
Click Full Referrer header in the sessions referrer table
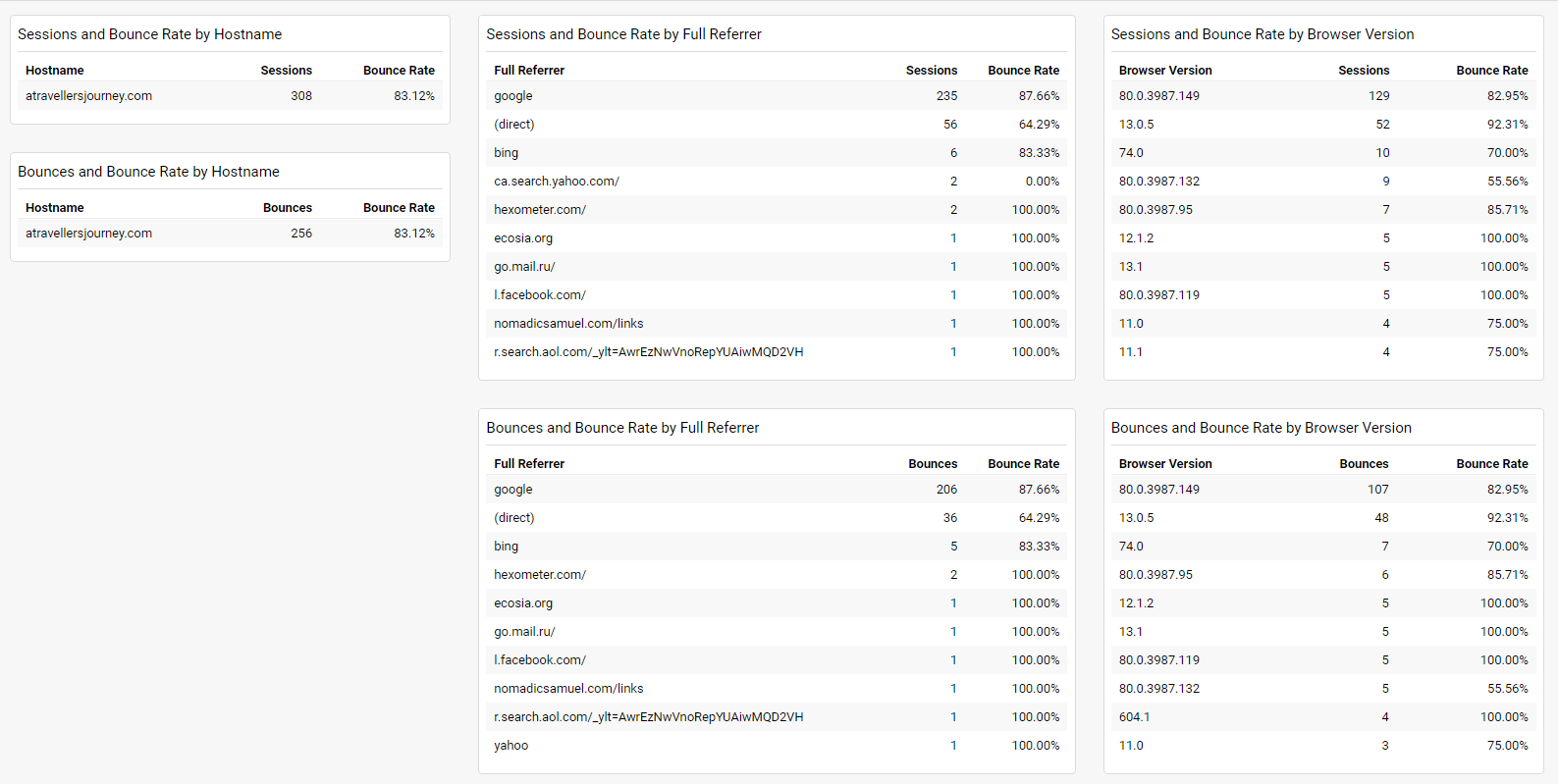click(x=529, y=71)
